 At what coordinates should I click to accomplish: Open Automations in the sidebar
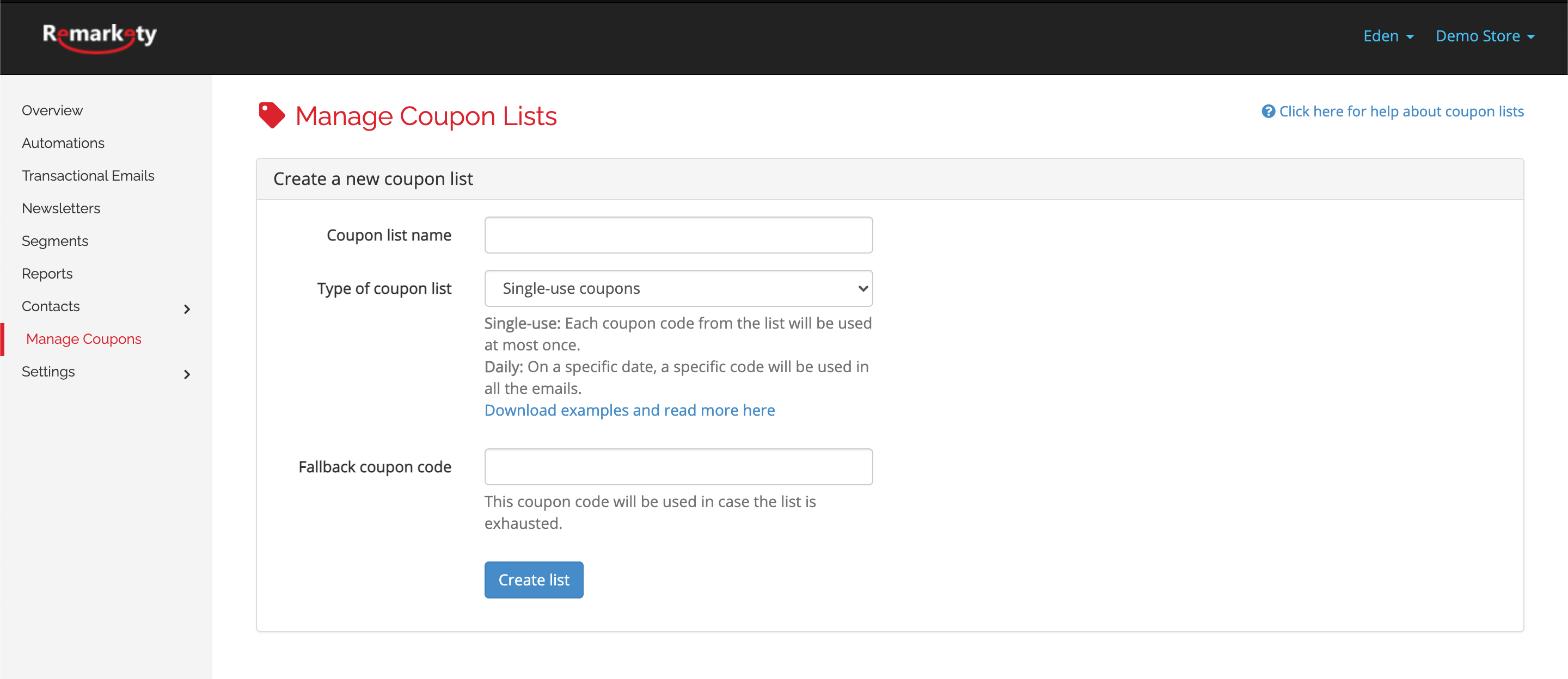pyautogui.click(x=63, y=143)
